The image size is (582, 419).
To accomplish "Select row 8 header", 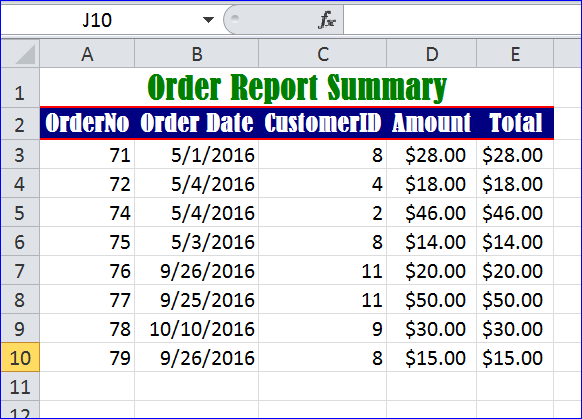I will pyautogui.click(x=20, y=299).
